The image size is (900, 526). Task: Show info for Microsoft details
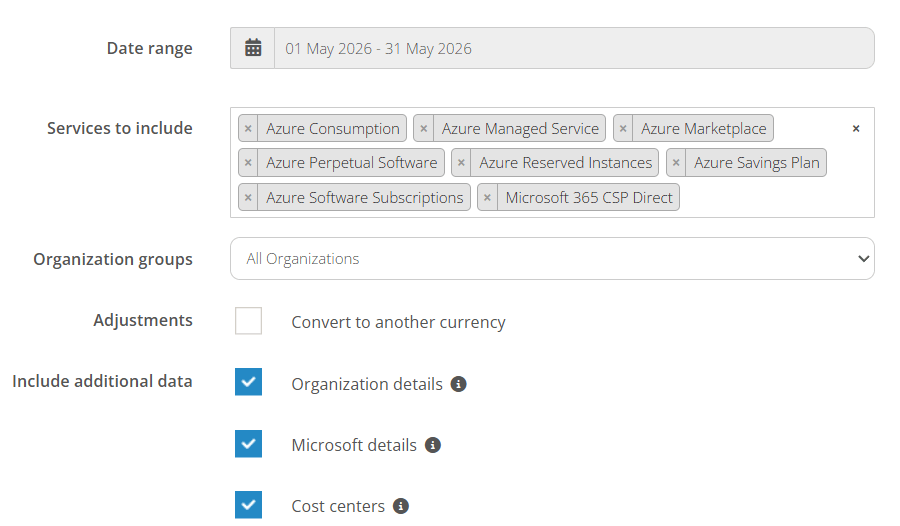point(433,445)
